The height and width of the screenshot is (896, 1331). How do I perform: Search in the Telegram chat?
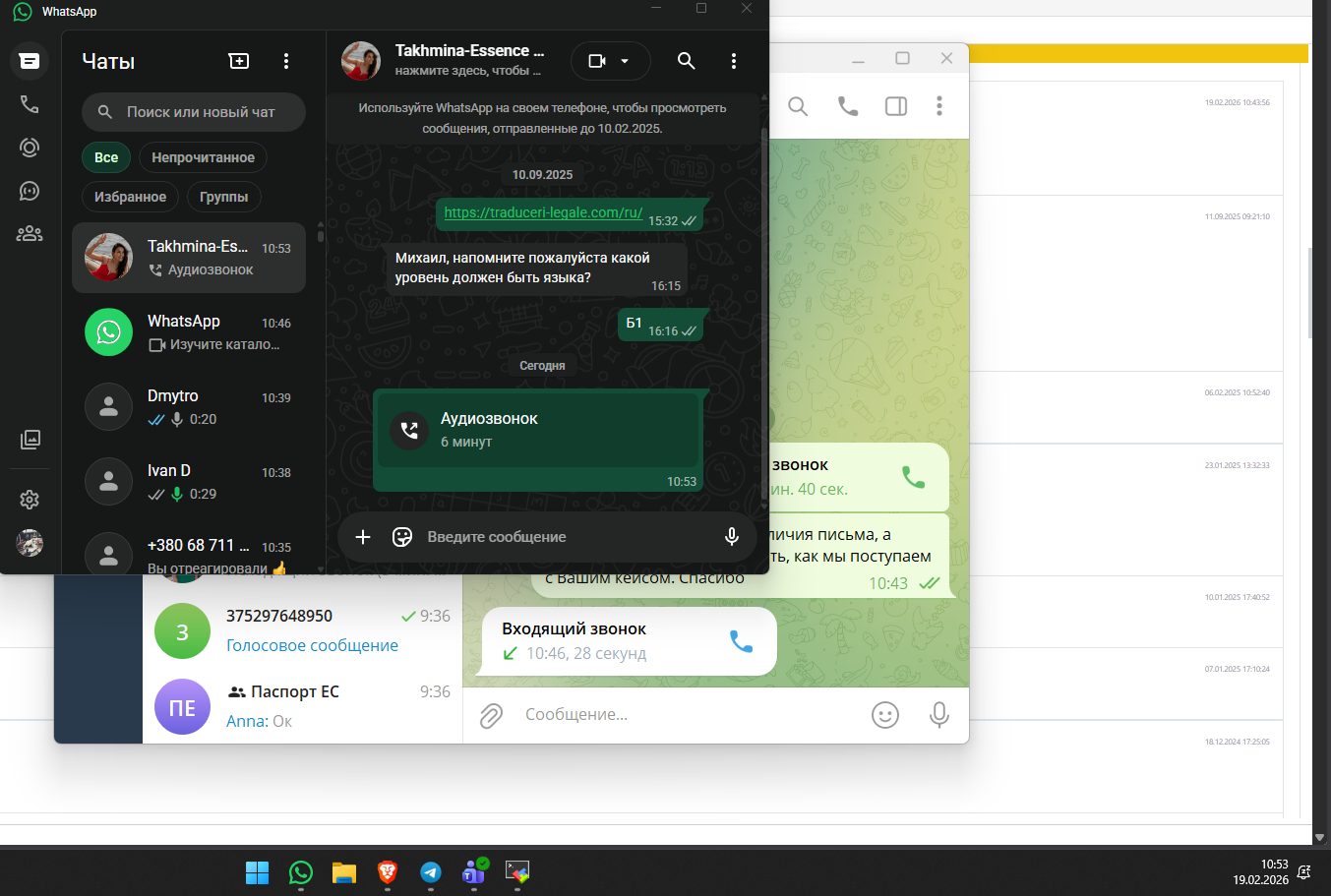(x=798, y=106)
